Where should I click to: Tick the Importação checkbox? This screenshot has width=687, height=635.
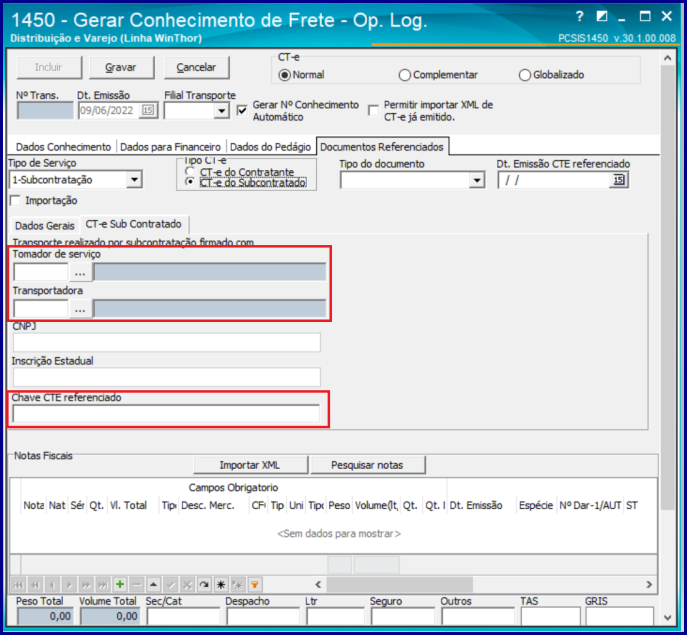click(15, 200)
